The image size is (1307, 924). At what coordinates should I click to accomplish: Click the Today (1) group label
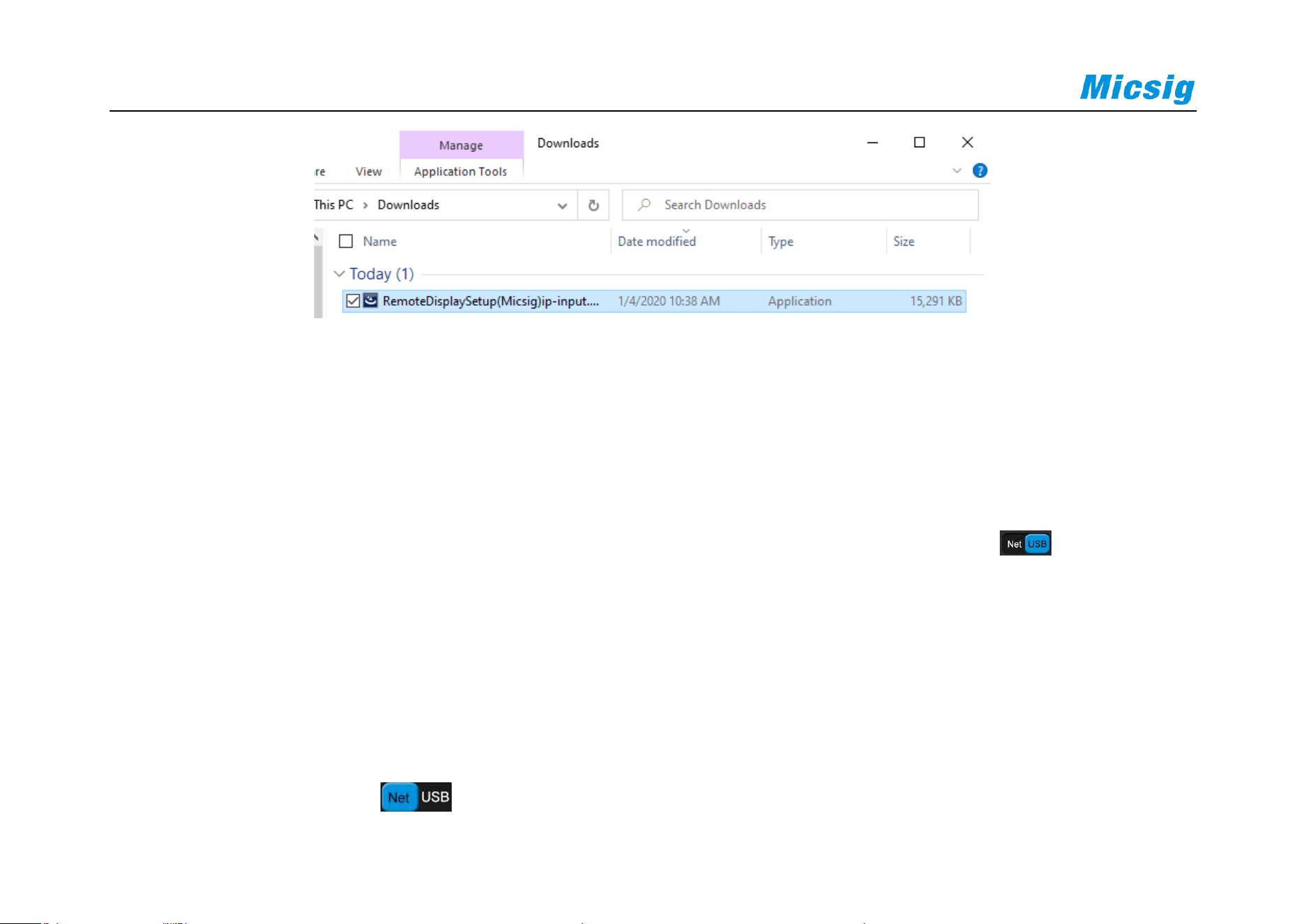click(382, 274)
